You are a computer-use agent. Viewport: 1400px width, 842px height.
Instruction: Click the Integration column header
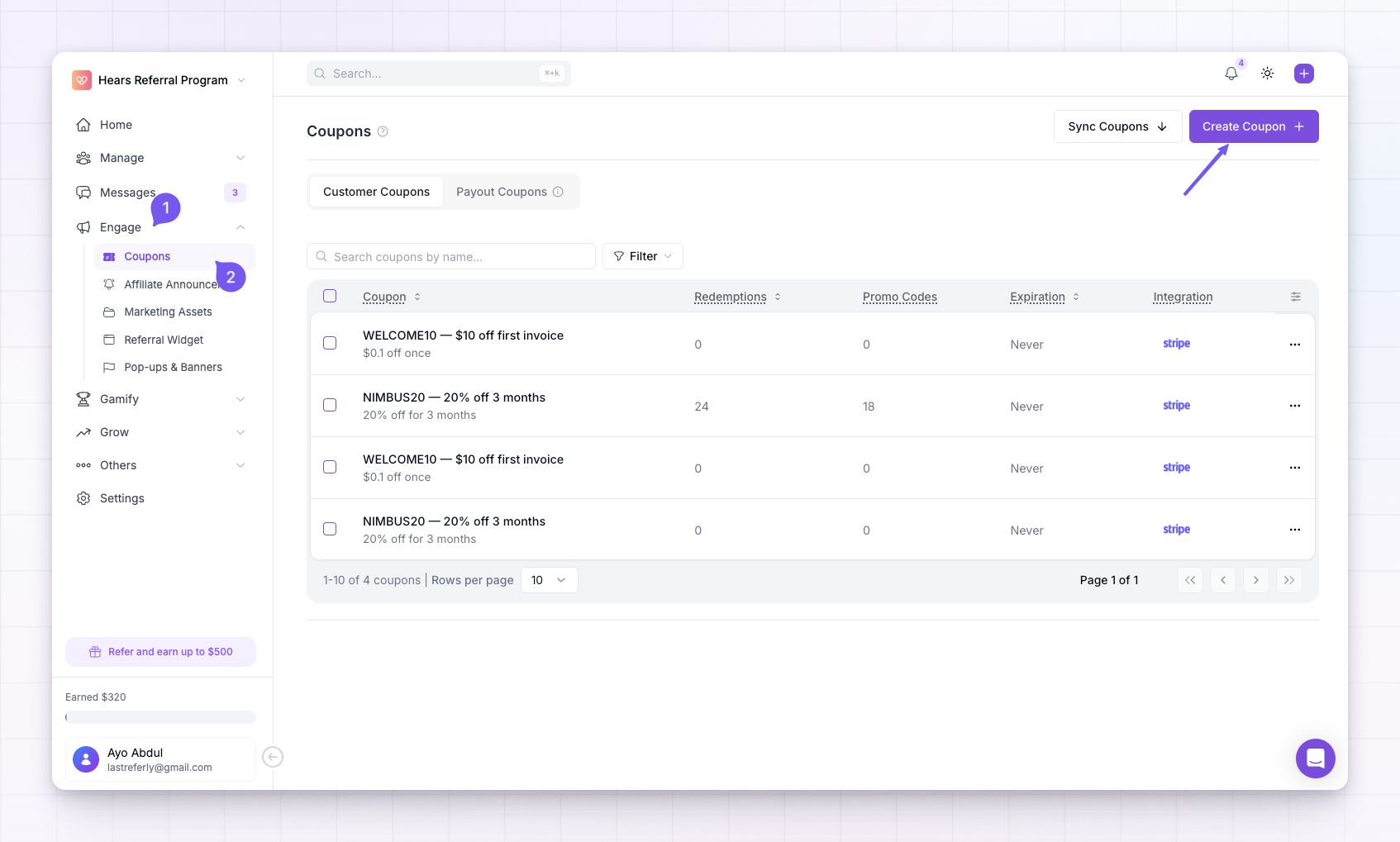coord(1183,297)
